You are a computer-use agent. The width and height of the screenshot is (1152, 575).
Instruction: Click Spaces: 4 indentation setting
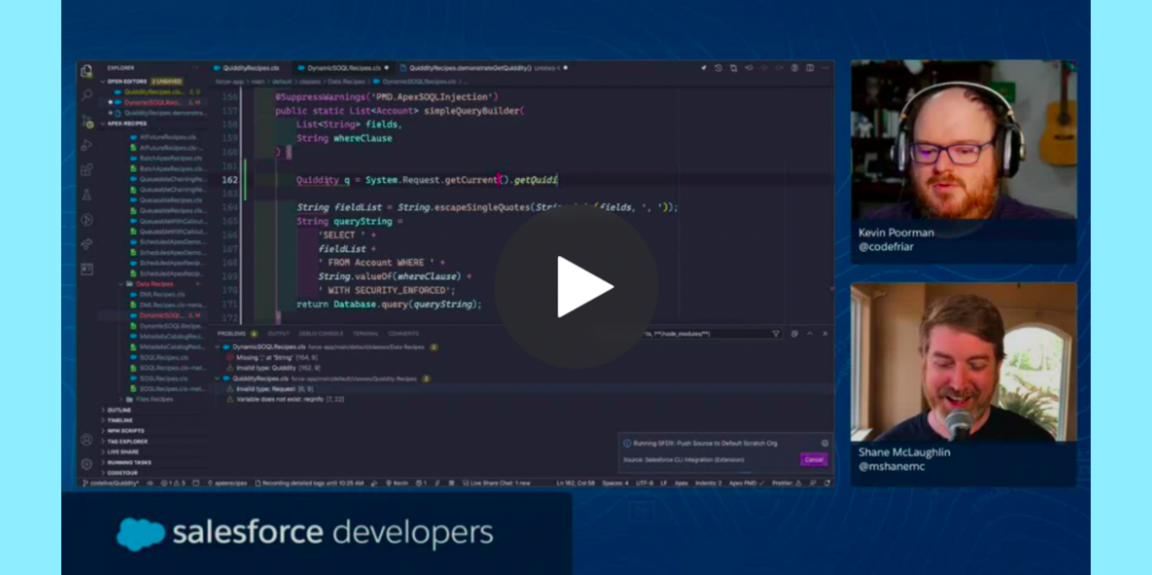616,483
